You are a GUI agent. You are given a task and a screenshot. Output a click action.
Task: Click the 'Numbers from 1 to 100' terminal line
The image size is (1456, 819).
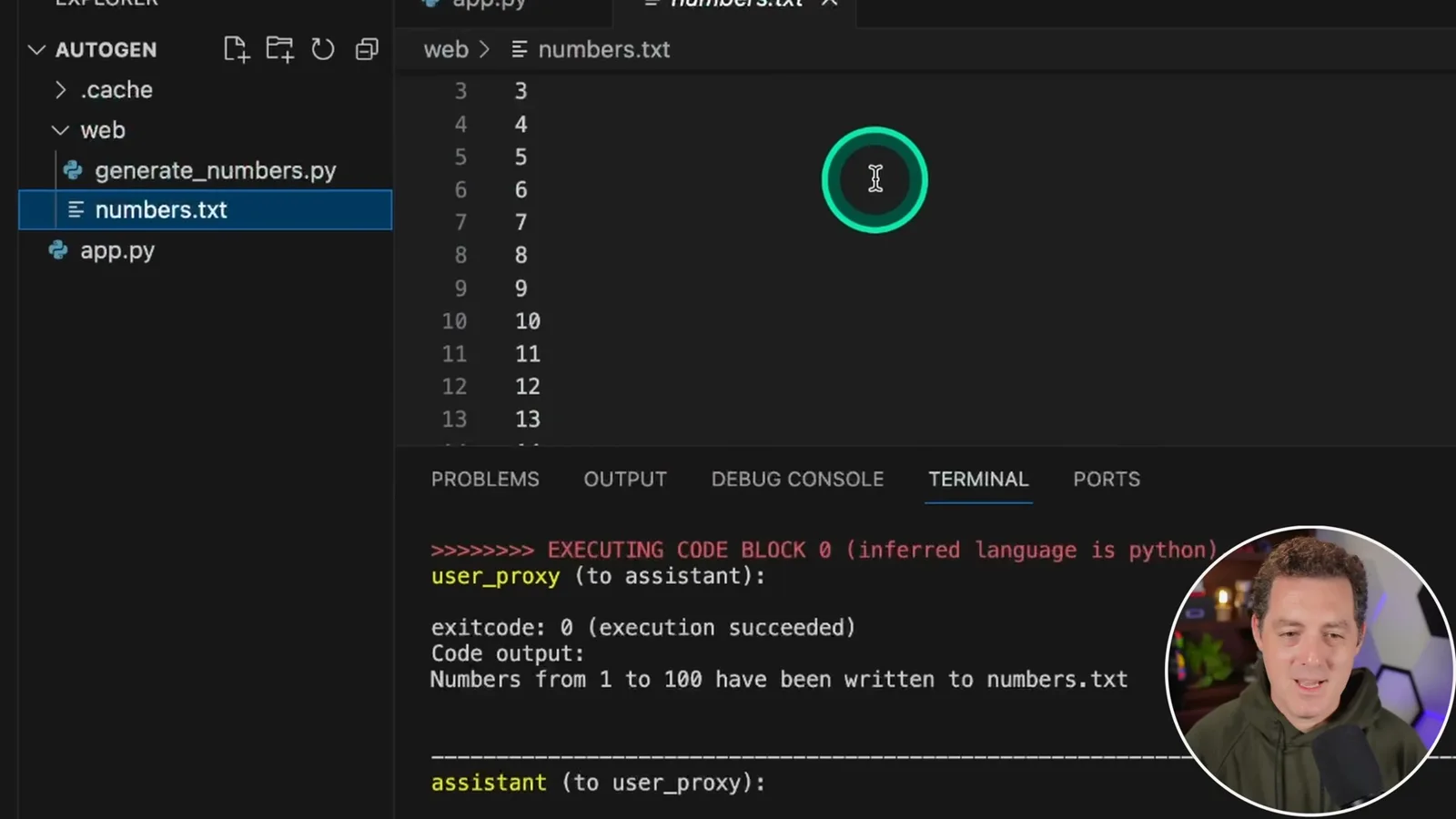pos(779,680)
